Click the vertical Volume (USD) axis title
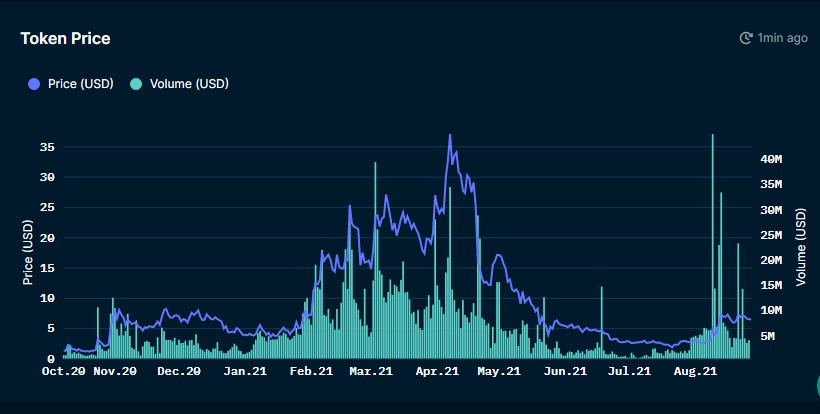 [x=801, y=247]
